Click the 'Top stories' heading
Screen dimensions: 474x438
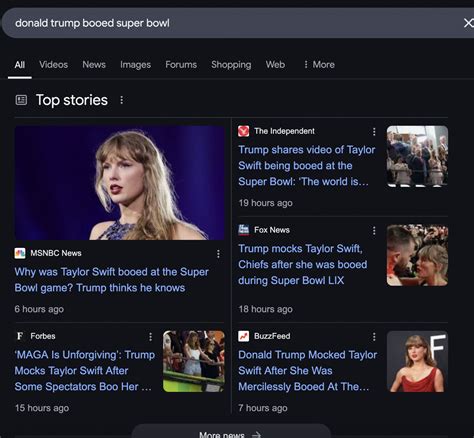coord(72,100)
